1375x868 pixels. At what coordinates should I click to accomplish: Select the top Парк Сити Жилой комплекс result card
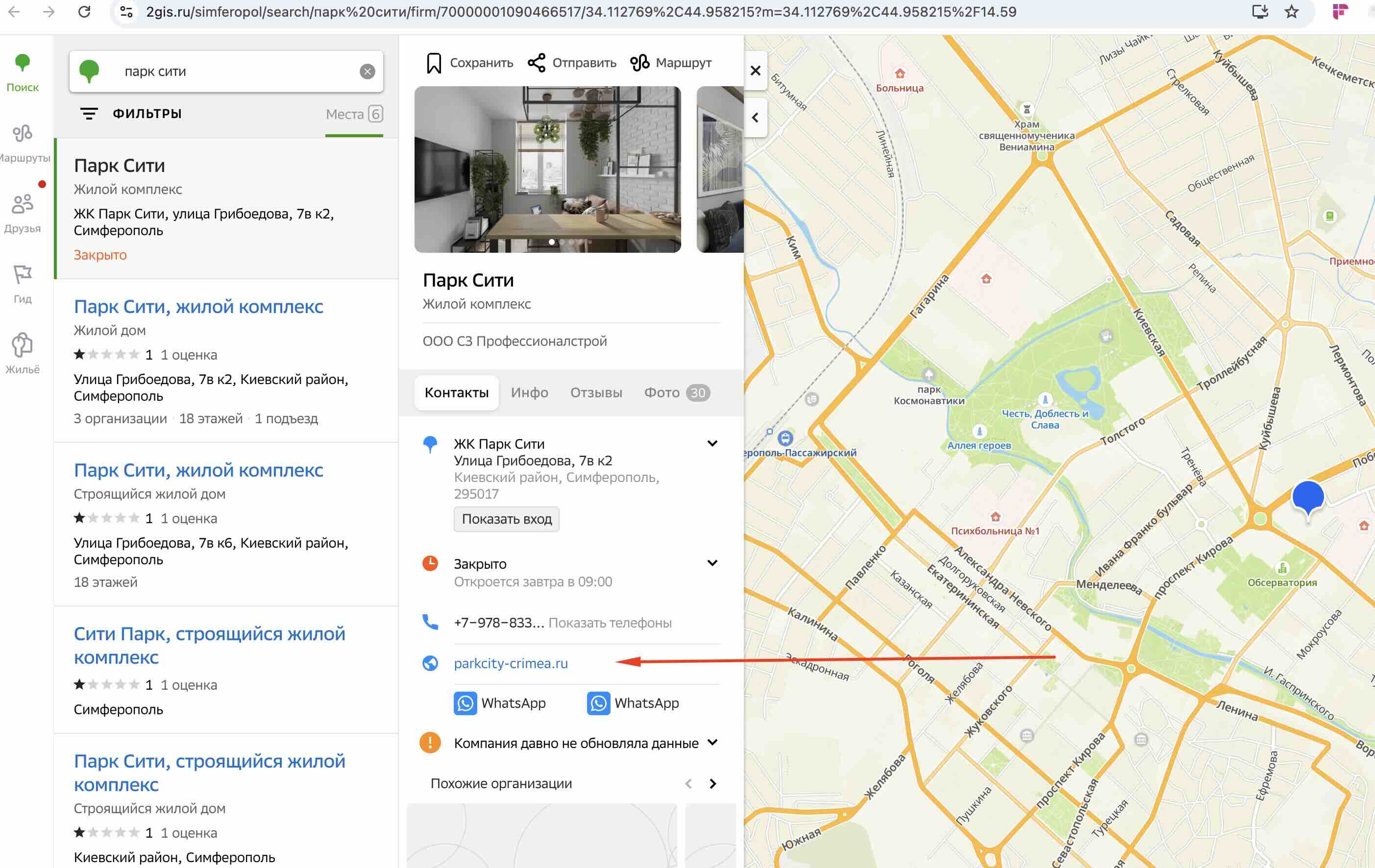(226, 209)
